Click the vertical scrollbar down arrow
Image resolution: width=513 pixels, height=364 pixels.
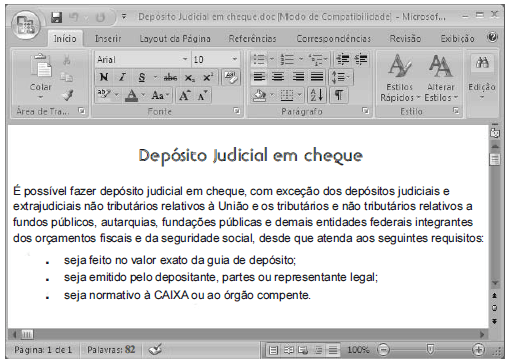(495, 284)
